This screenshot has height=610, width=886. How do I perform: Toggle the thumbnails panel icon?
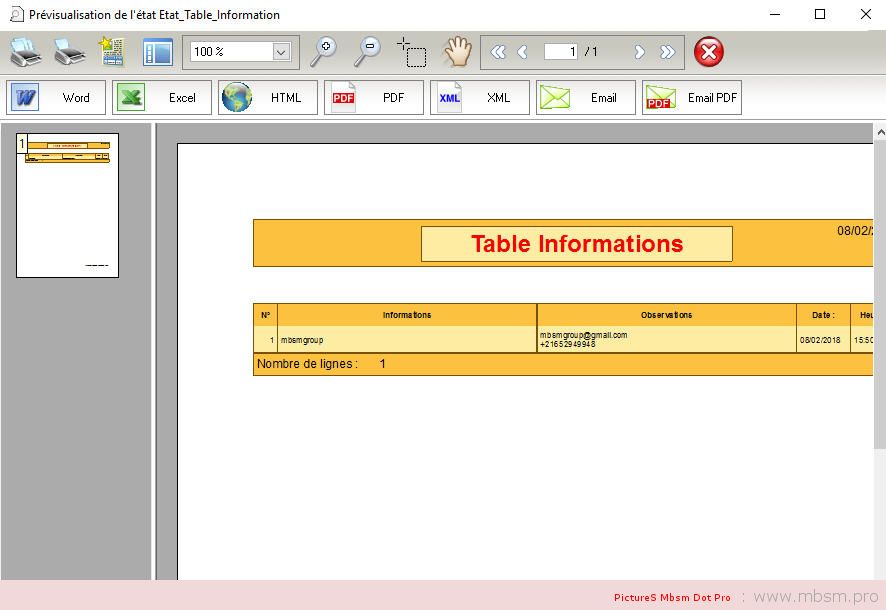pyautogui.click(x=157, y=52)
